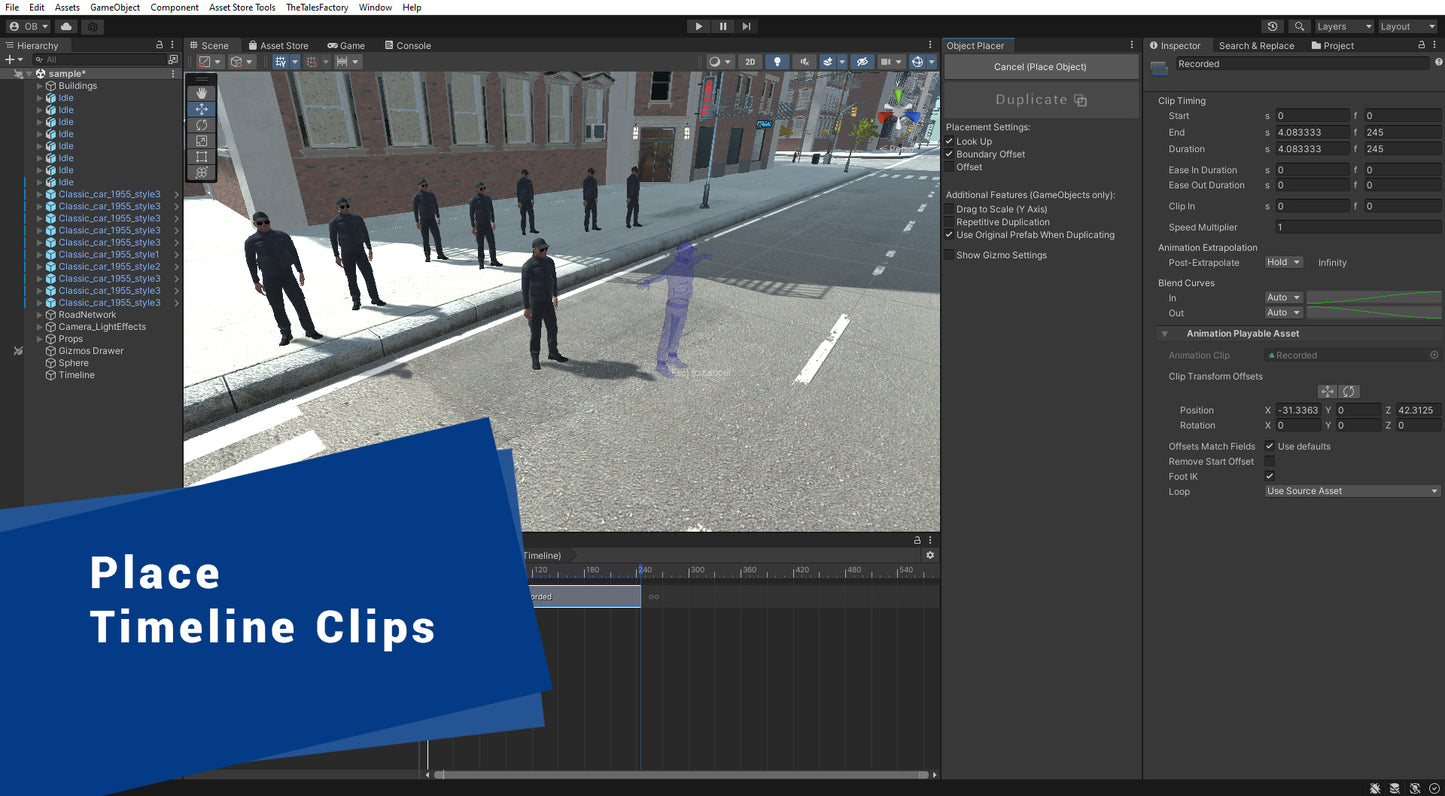Click the timeline settings gear icon
Image resolution: width=1445 pixels, height=796 pixels.
(930, 555)
